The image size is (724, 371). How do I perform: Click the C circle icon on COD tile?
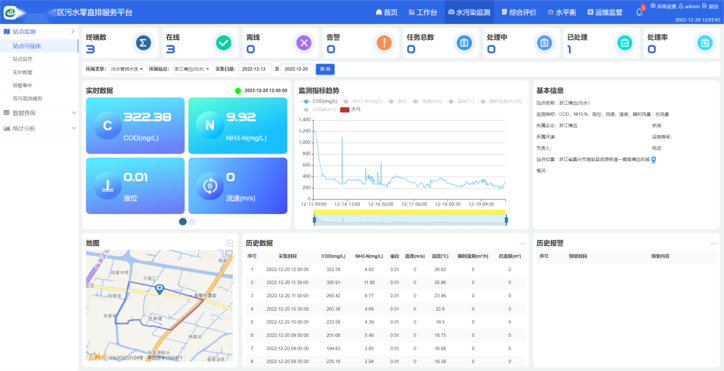tap(108, 126)
